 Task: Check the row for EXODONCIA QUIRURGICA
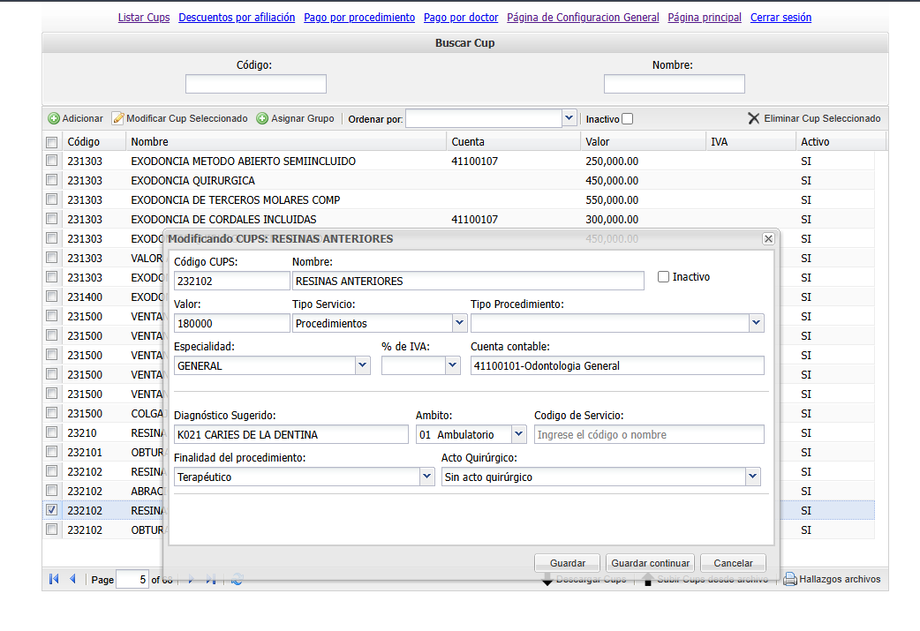pyautogui.click(x=52, y=181)
